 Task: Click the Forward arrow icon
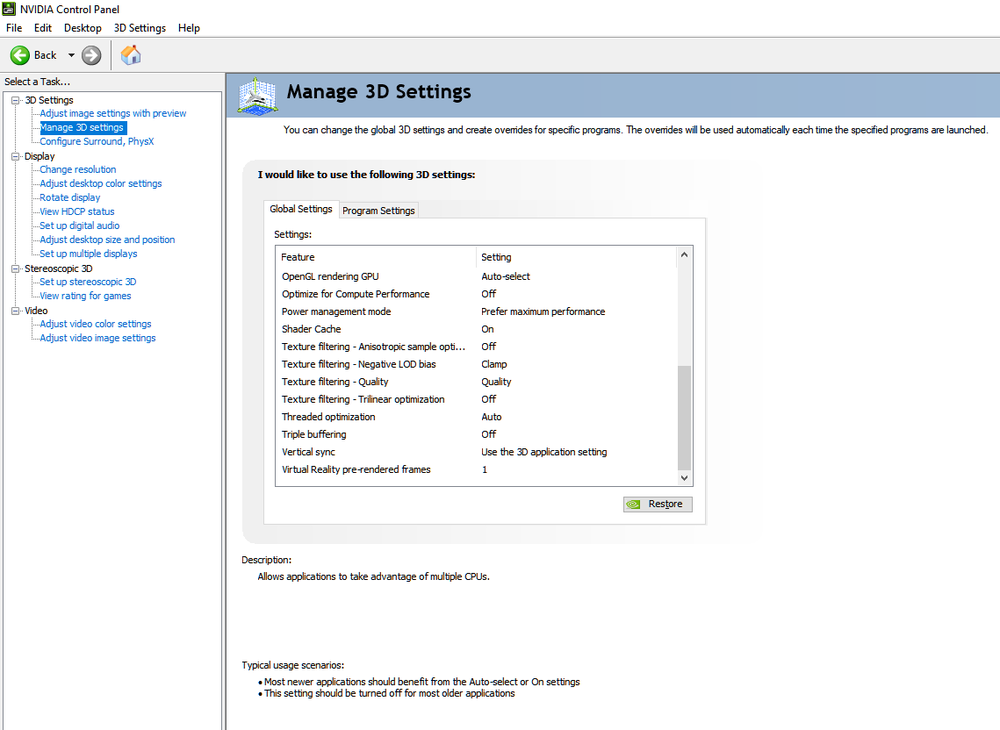click(91, 55)
